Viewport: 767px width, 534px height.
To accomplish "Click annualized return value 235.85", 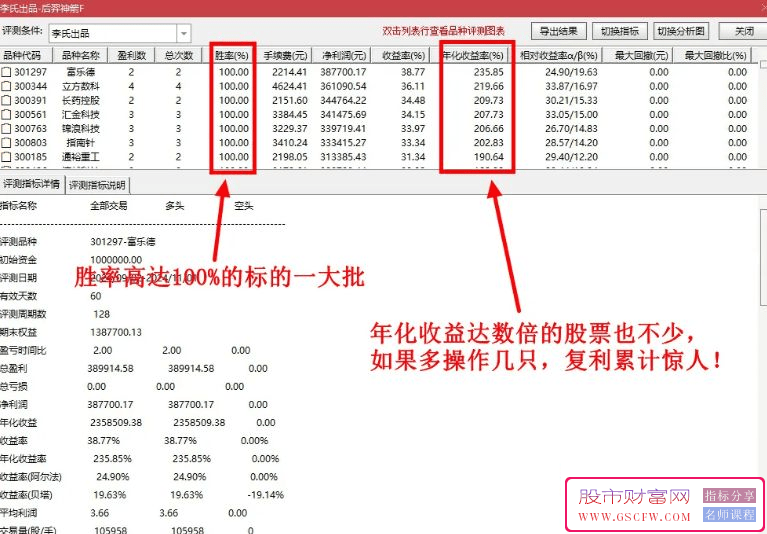I will click(488, 72).
